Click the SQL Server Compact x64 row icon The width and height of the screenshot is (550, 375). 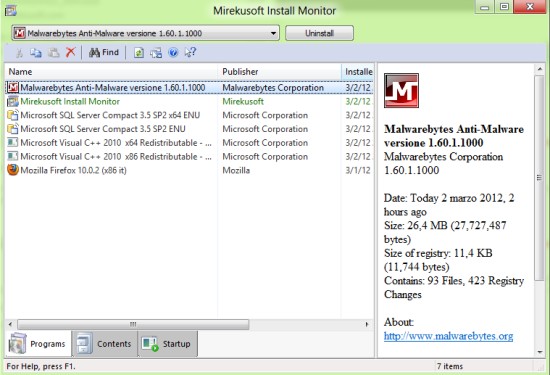(x=13, y=115)
